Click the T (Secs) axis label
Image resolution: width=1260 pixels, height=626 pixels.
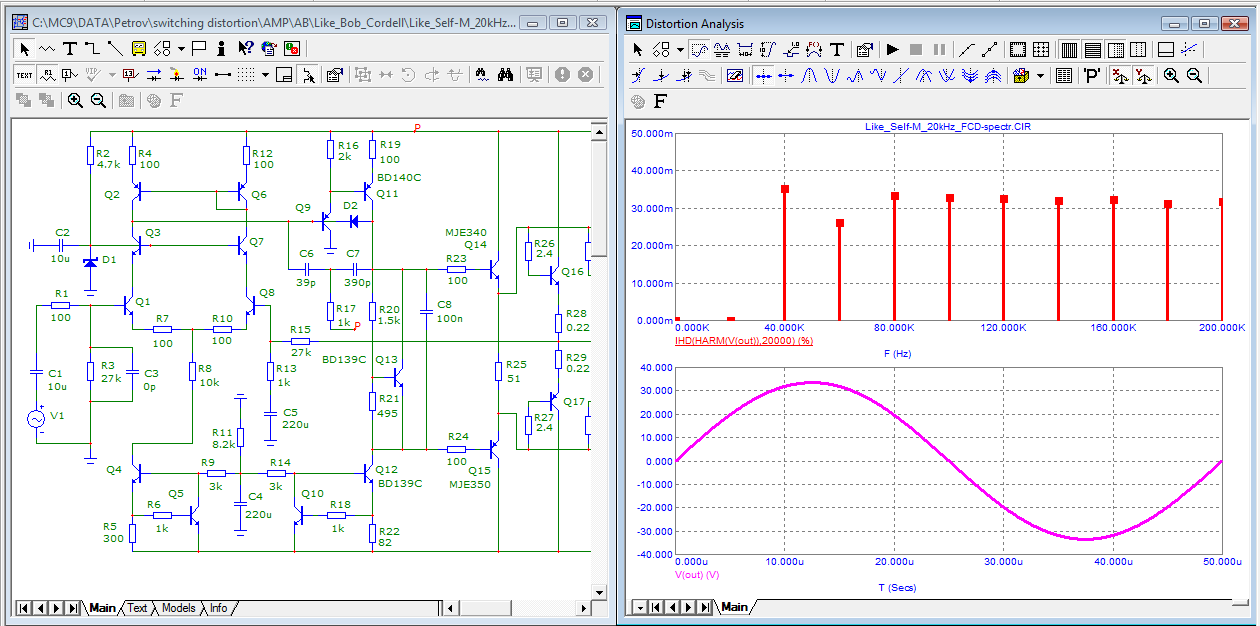tap(895, 588)
